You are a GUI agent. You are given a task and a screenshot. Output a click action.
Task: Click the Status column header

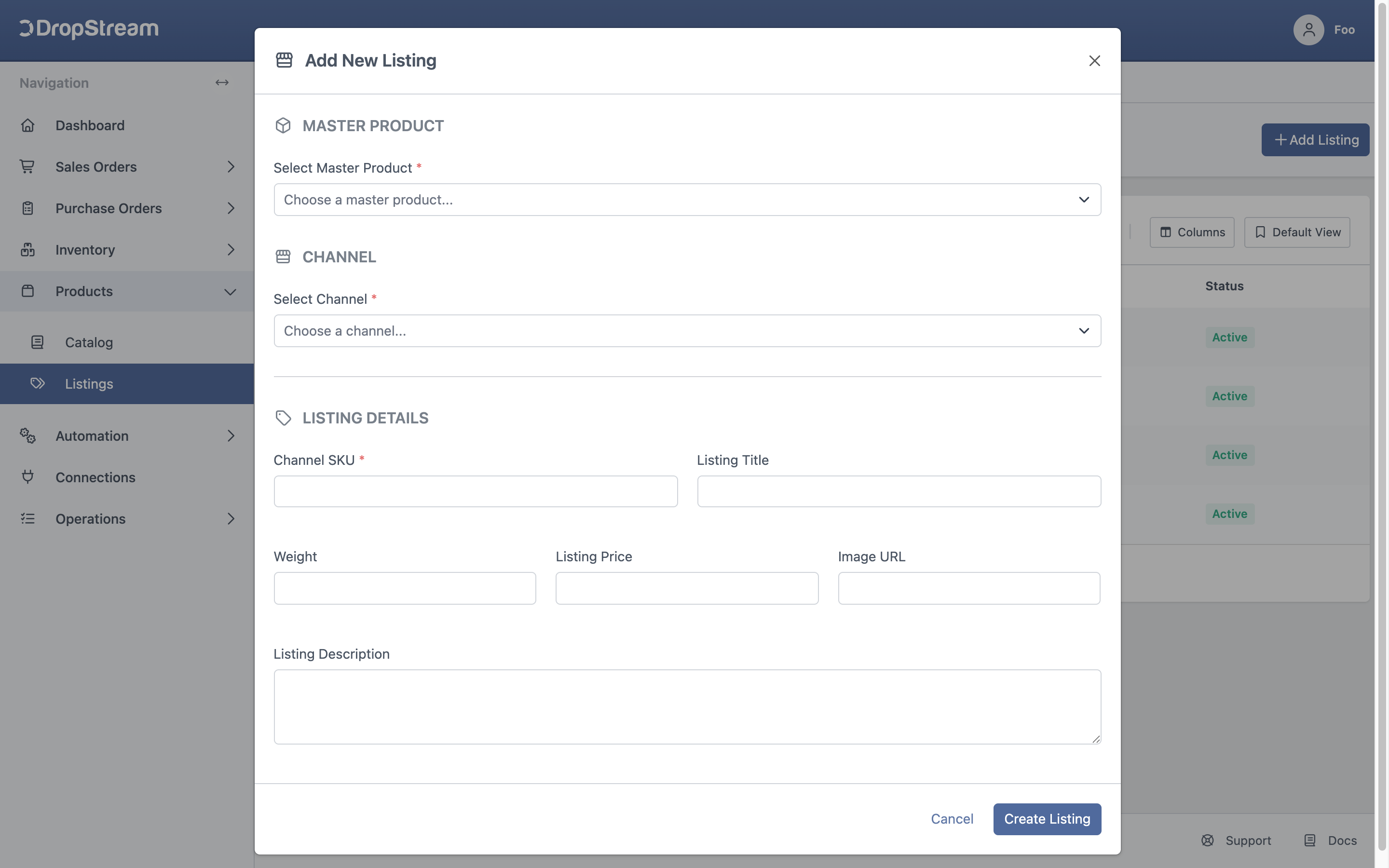click(1224, 286)
